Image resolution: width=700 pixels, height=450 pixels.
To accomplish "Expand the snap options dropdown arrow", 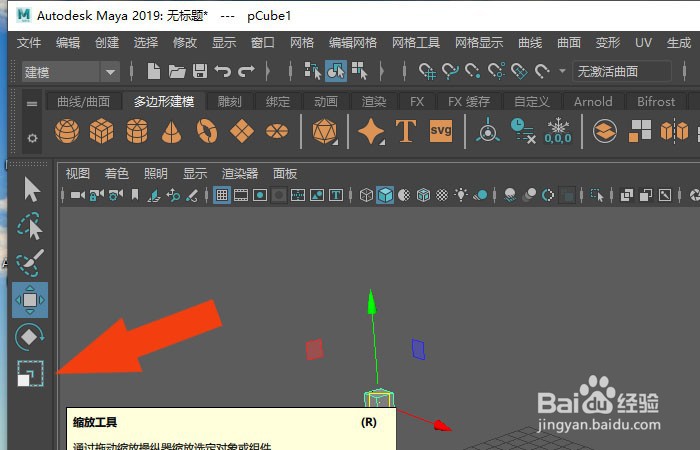I will pyautogui.click(x=562, y=71).
